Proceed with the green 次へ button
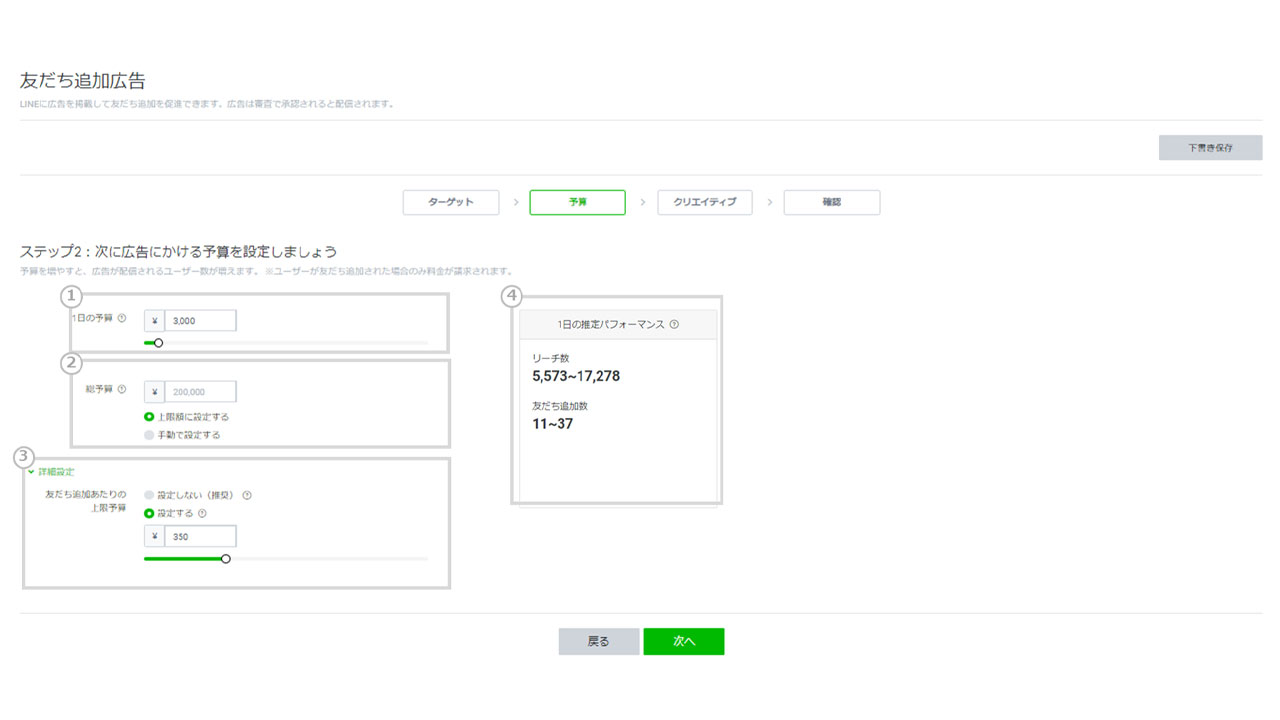 (683, 641)
